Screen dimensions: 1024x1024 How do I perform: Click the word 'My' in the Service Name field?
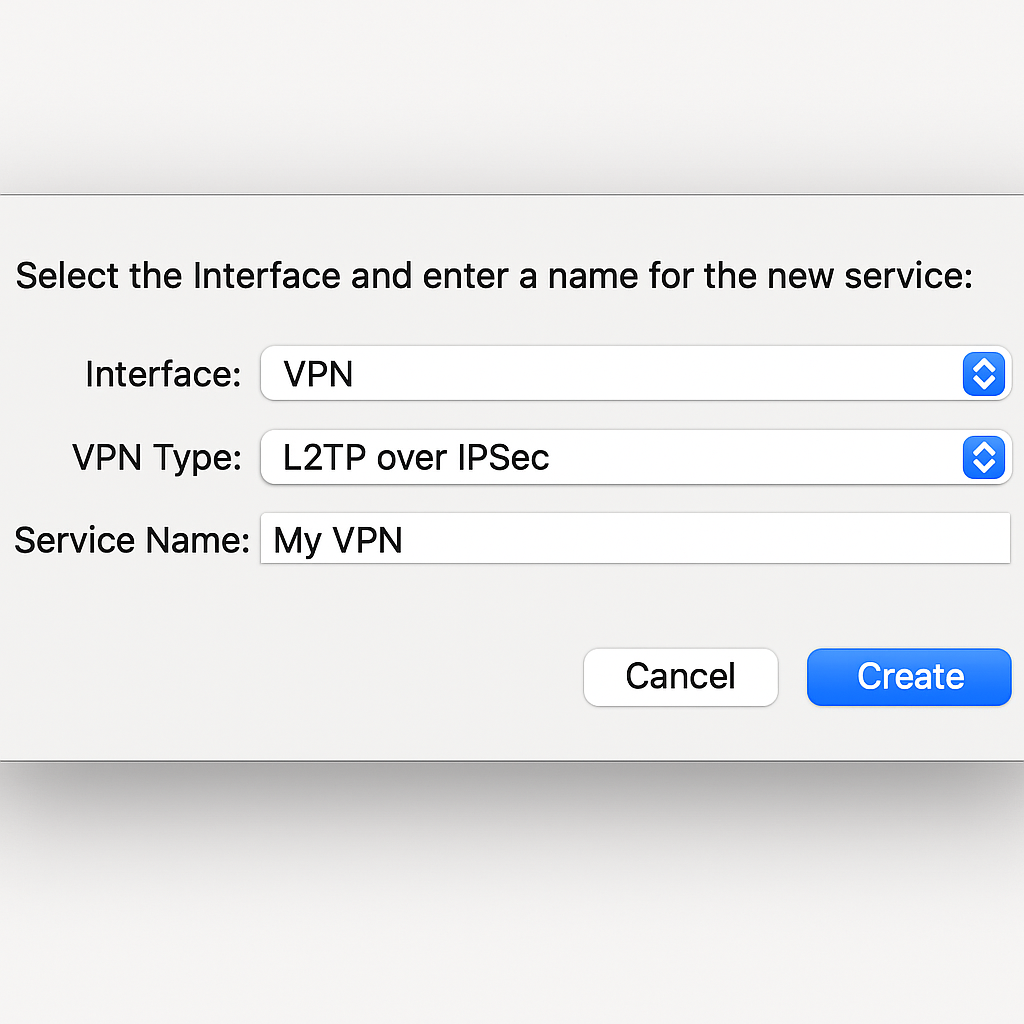click(297, 541)
